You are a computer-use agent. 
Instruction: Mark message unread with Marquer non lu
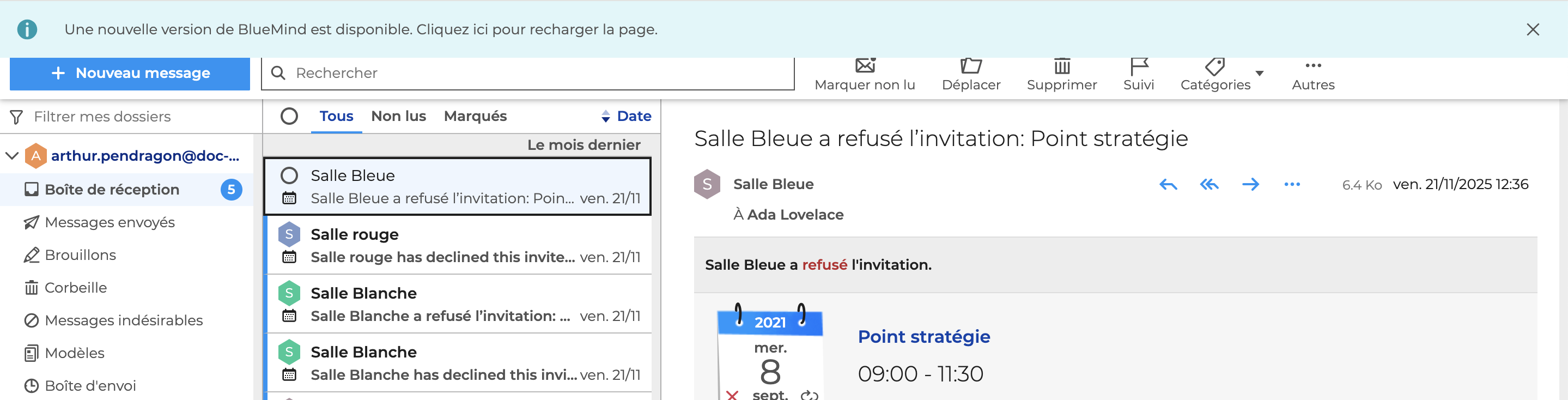tap(864, 67)
